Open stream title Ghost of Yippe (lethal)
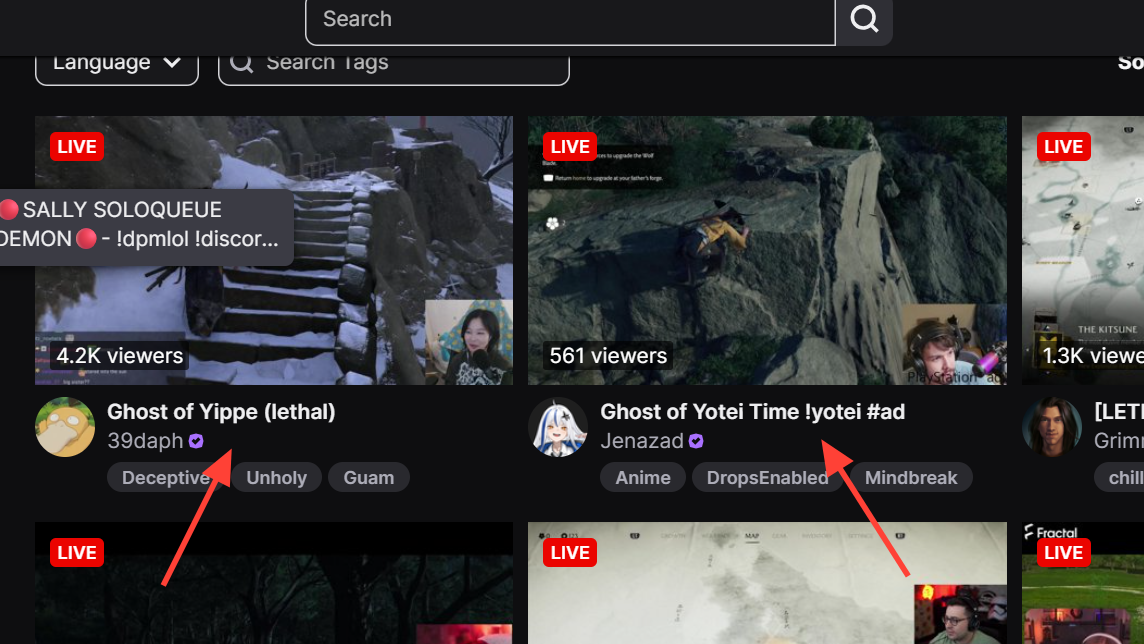Screen dimensions: 1144x644 [221, 412]
